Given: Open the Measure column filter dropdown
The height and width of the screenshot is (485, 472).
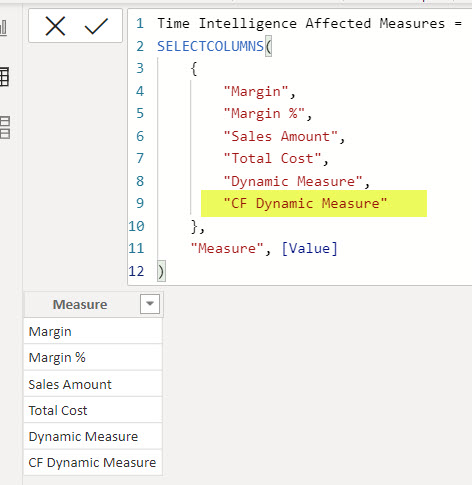Looking at the screenshot, I should pyautogui.click(x=150, y=304).
